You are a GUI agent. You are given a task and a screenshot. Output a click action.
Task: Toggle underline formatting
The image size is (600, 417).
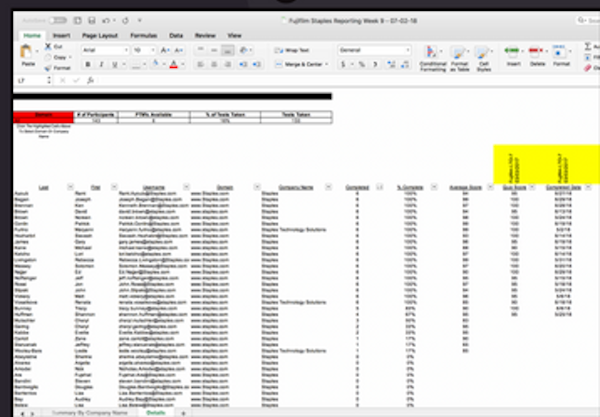coord(114,64)
